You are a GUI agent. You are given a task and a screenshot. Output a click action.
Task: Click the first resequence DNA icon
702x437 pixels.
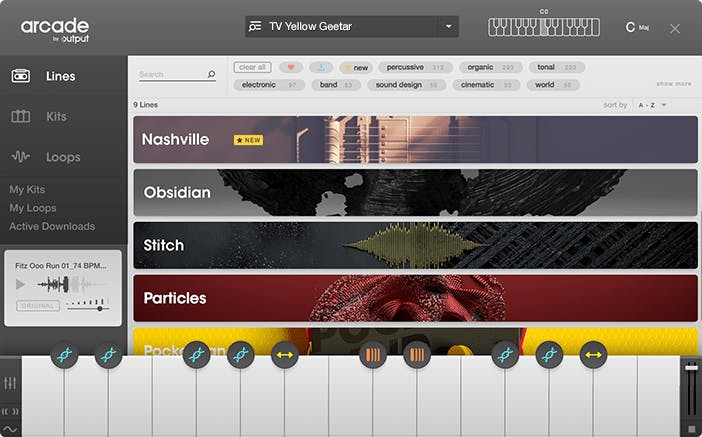[64, 355]
